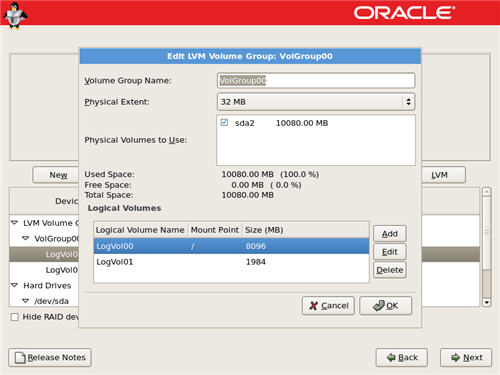This screenshot has width=500, height=375.
Task: Click the size value 1984
Action: (x=256, y=262)
